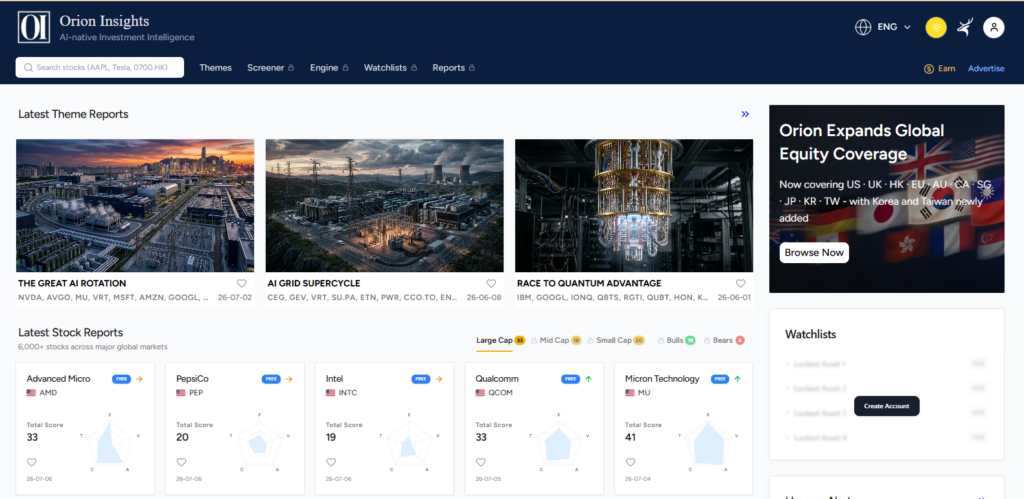Select the locked Small Cap tab
The height and width of the screenshot is (499, 1024).
616,340
